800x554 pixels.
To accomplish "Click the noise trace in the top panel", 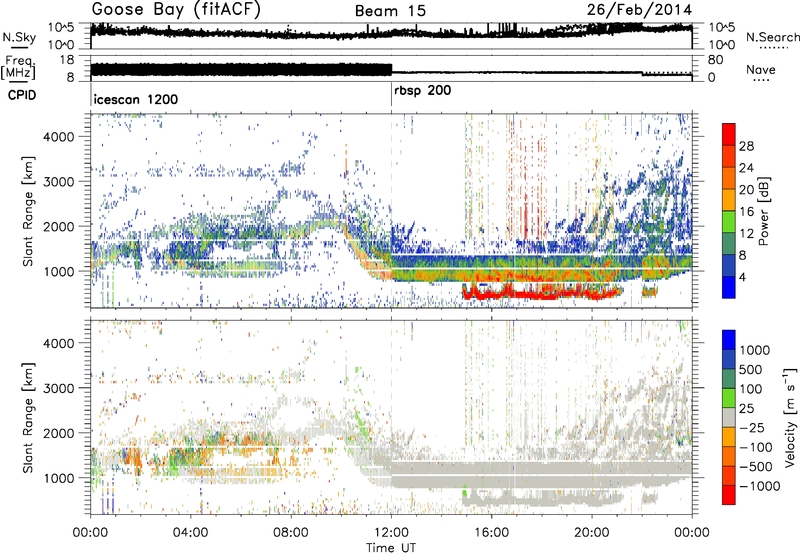I will click(x=391, y=32).
